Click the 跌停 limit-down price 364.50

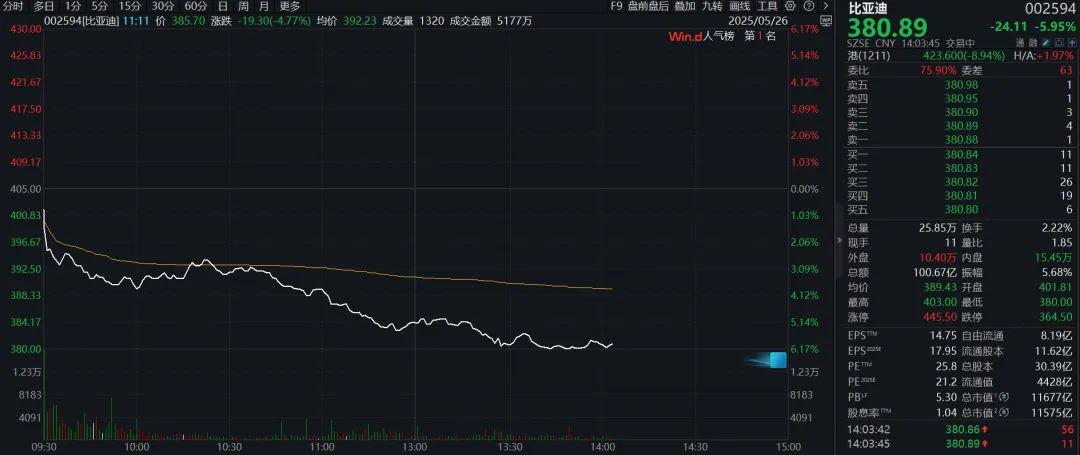(x=1057, y=316)
